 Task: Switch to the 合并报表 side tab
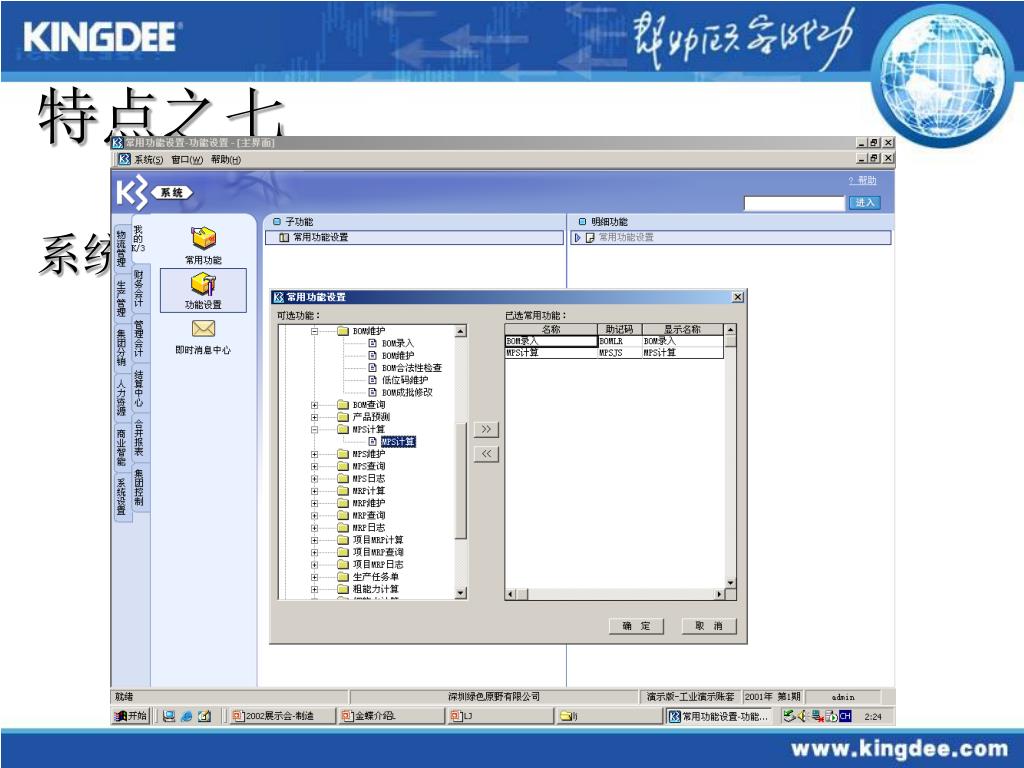[x=139, y=438]
